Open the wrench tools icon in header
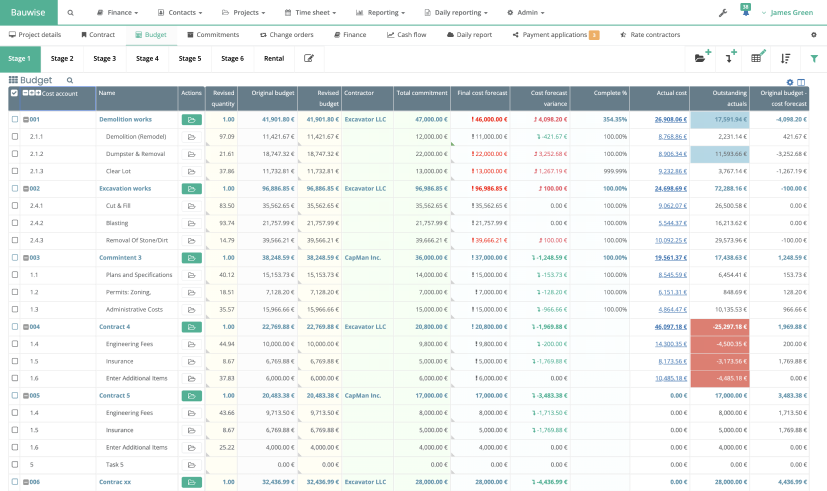The width and height of the screenshot is (827, 491). click(723, 13)
